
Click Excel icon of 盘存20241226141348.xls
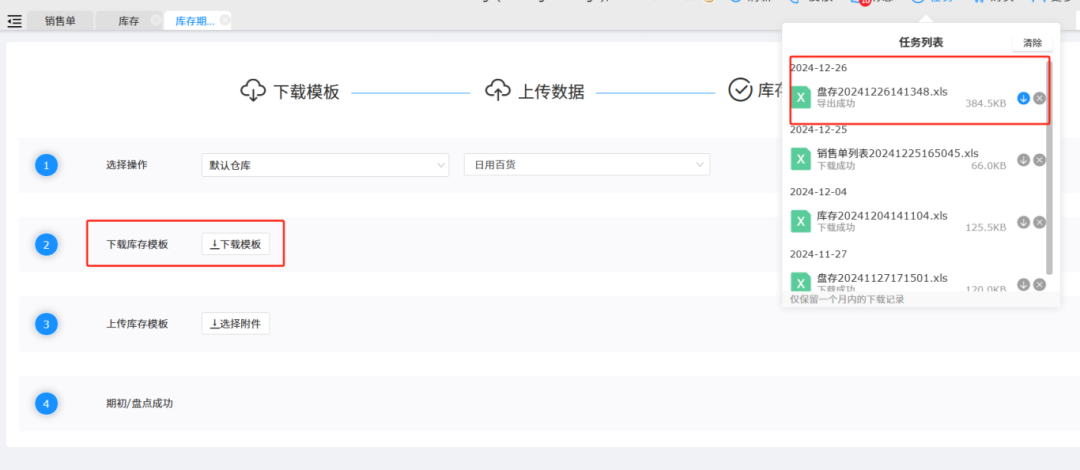(x=800, y=97)
